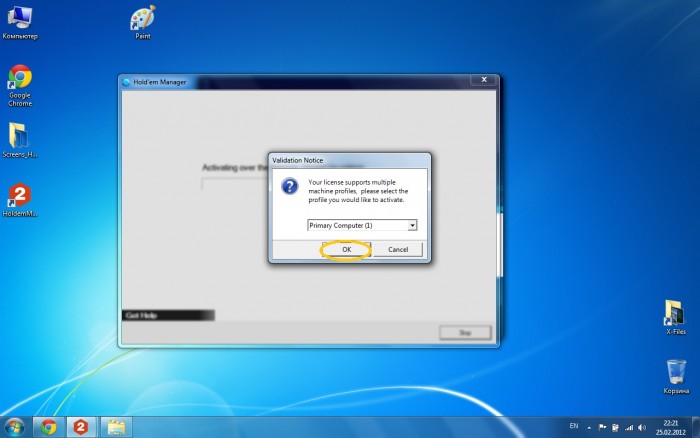The height and width of the screenshot is (438, 700).
Task: Open the Windows Start menu orb
Action: [x=14, y=427]
